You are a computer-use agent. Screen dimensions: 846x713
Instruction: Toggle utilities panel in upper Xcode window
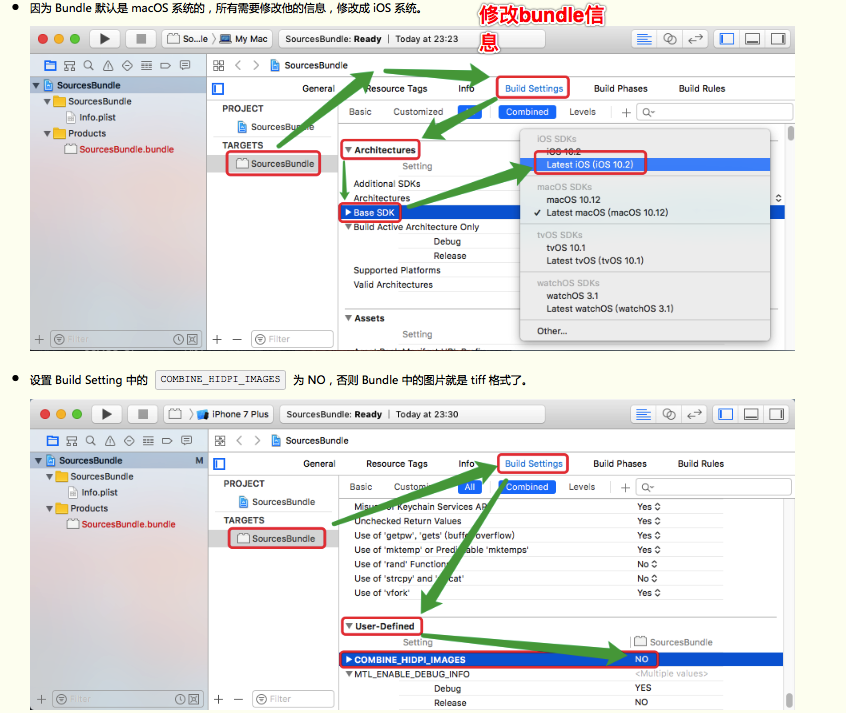tap(778, 39)
